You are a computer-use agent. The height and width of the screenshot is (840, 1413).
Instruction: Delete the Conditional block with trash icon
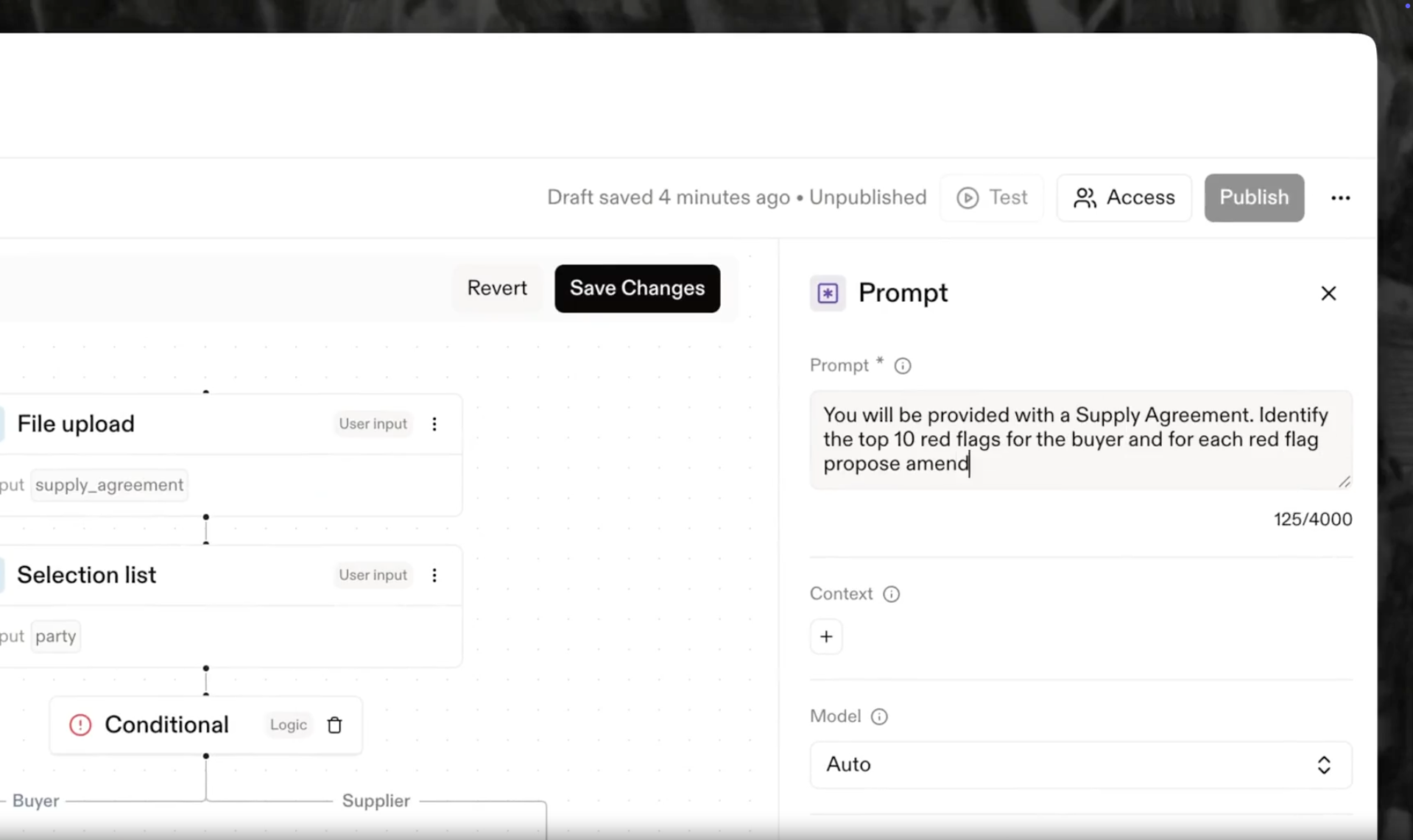pos(334,725)
